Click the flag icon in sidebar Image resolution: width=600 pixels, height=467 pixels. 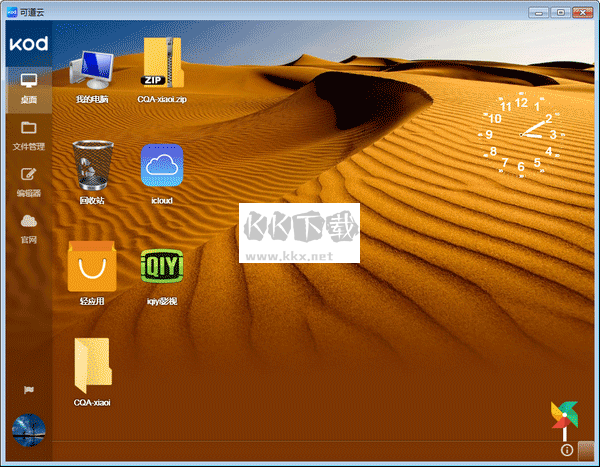[x=29, y=390]
